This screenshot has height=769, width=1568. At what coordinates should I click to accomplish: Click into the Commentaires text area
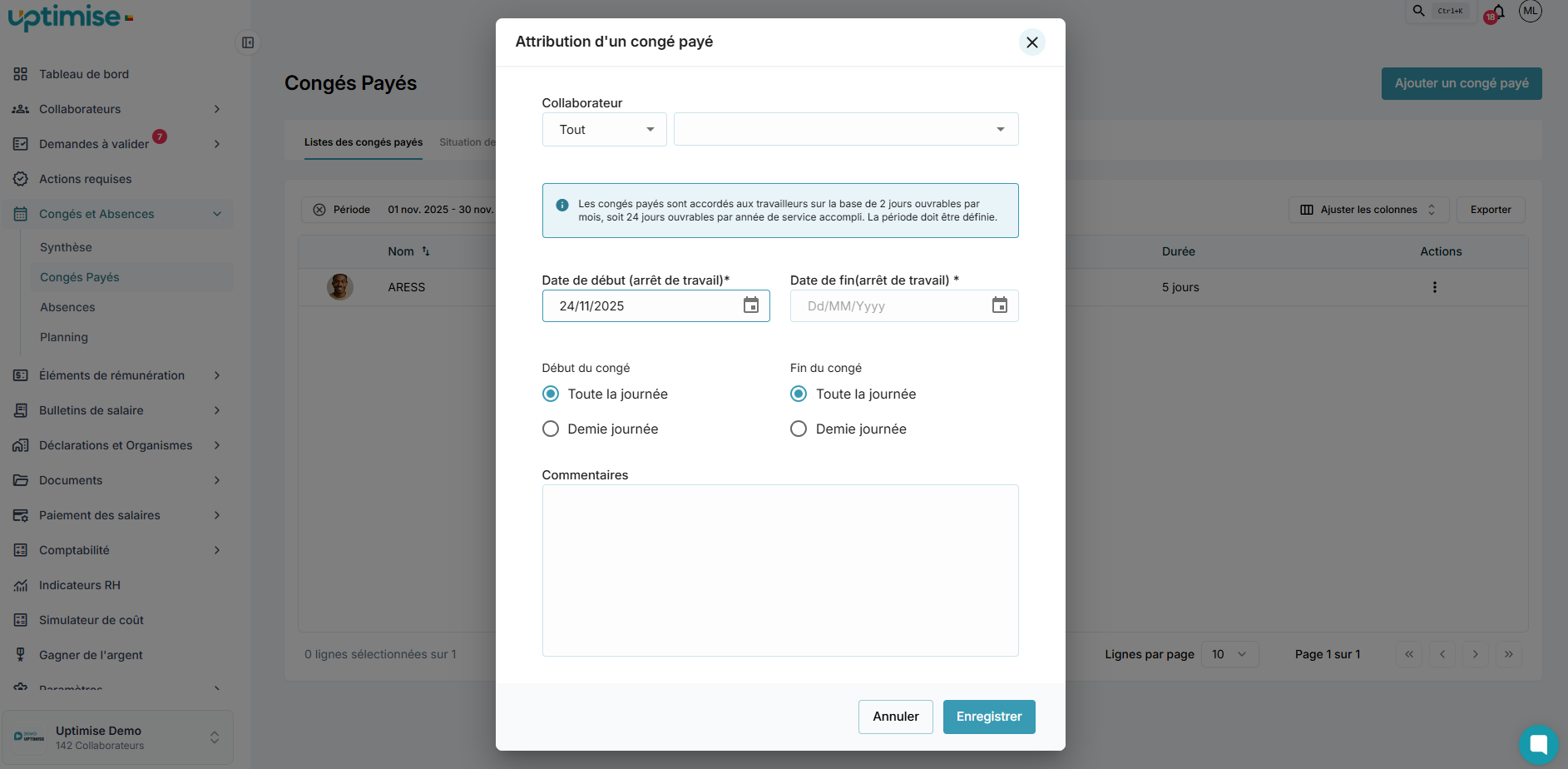pos(779,570)
